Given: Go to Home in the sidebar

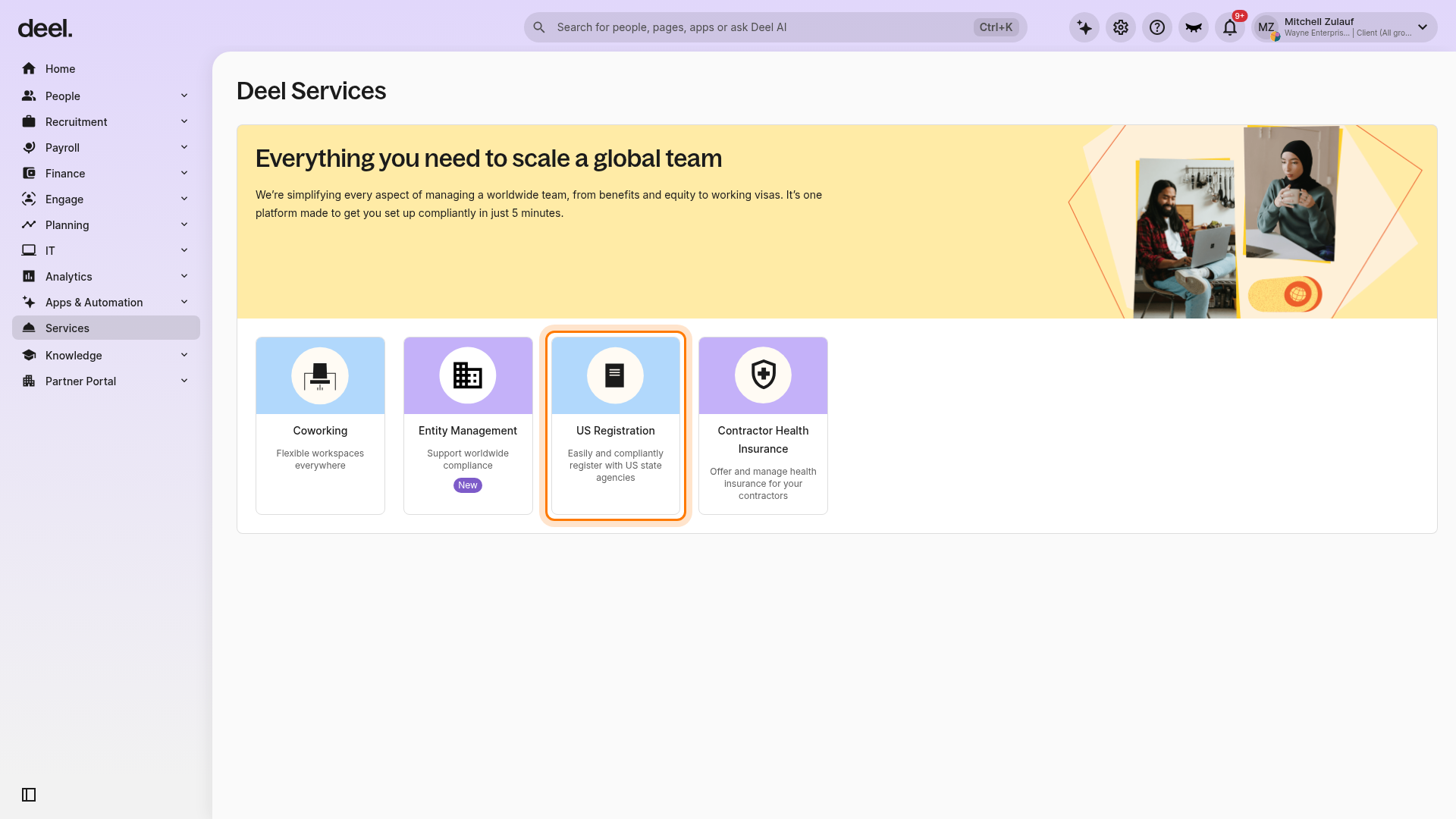Looking at the screenshot, I should (x=106, y=69).
